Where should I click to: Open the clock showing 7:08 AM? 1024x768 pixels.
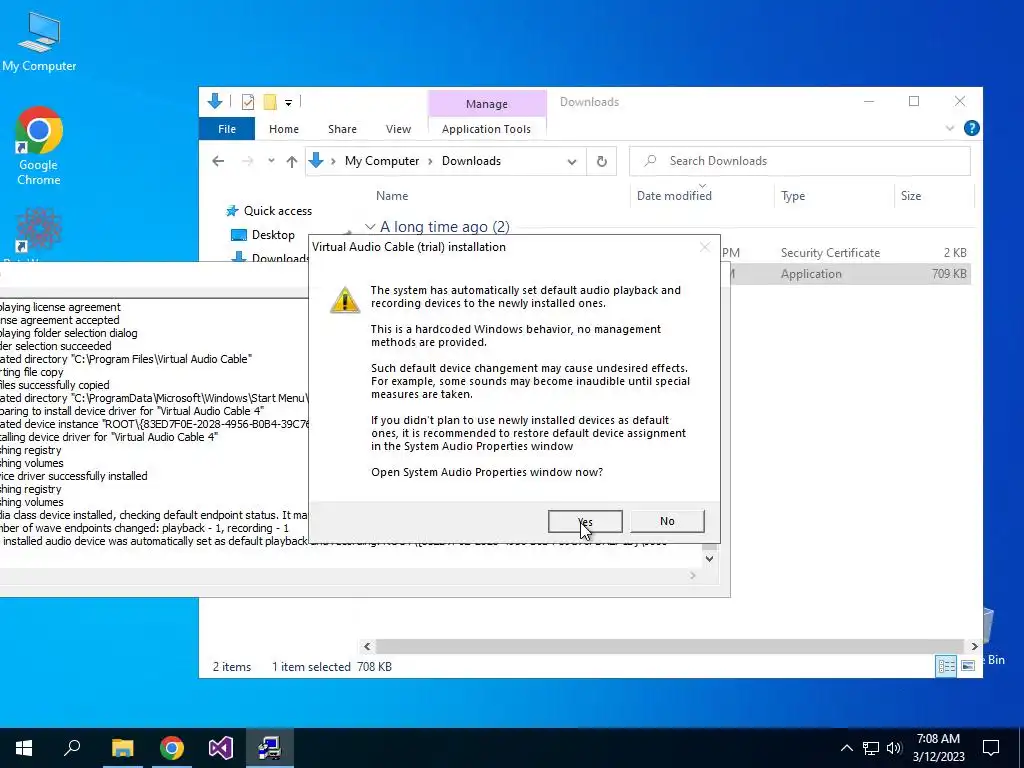tap(938, 748)
